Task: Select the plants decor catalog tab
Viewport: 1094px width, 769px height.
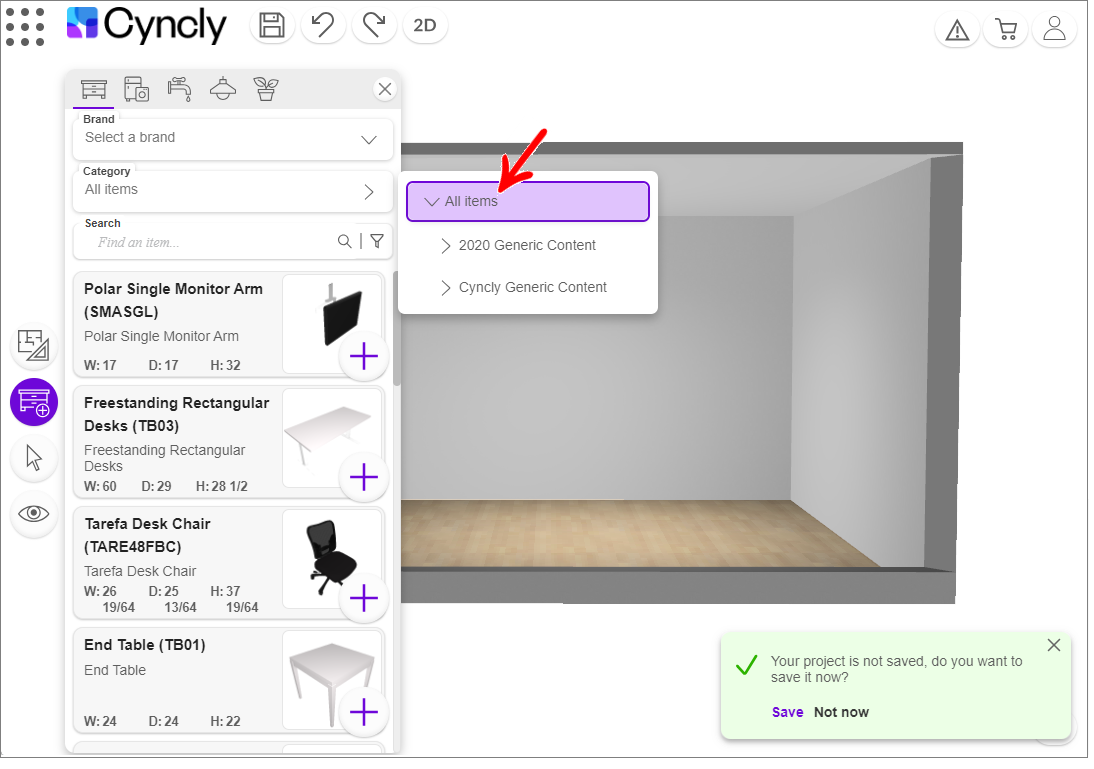Action: click(266, 89)
